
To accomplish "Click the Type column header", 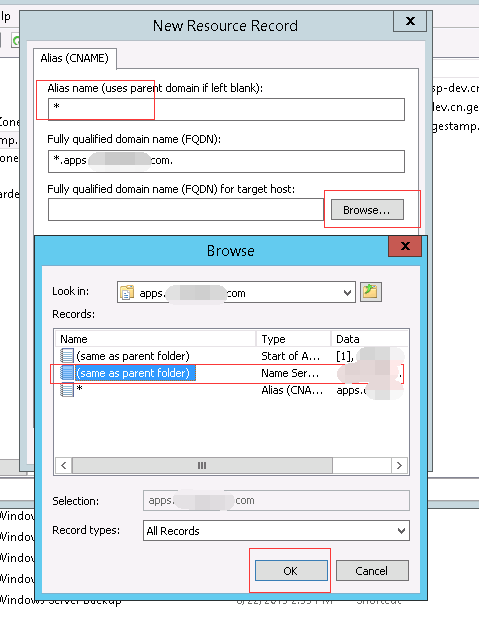I will pyautogui.click(x=293, y=339).
